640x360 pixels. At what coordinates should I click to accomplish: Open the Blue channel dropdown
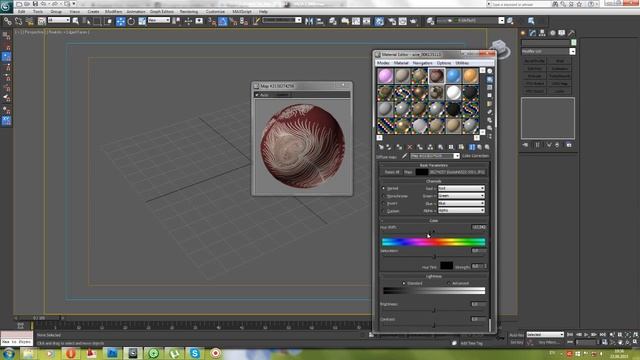coord(461,203)
